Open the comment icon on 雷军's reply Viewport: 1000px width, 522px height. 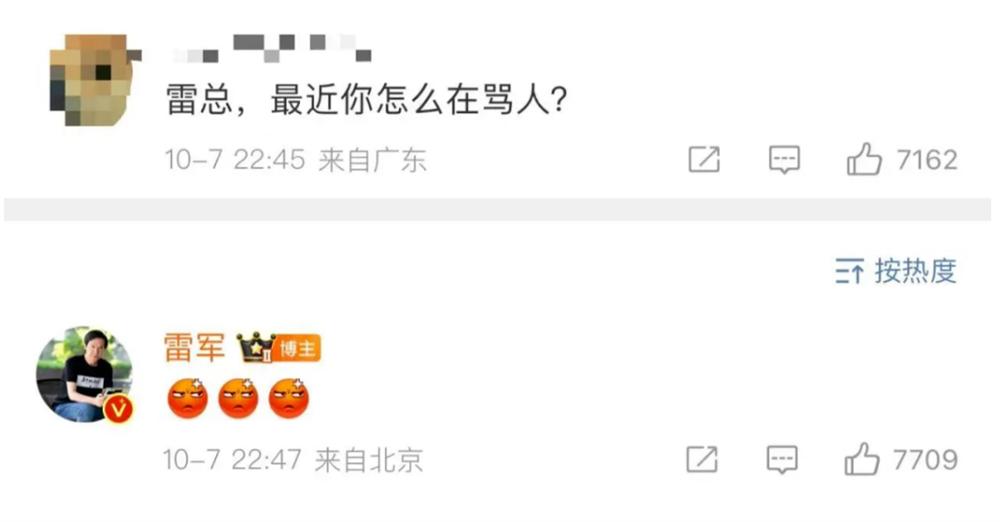(x=782, y=459)
